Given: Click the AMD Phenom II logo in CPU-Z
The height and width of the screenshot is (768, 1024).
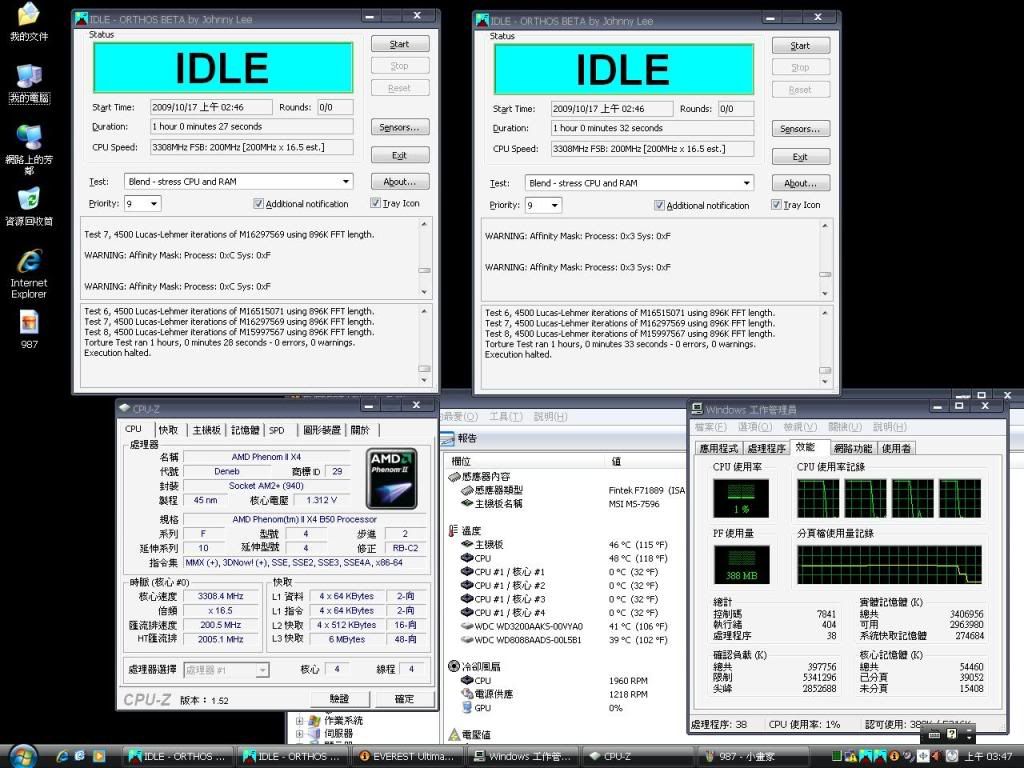Looking at the screenshot, I should click(x=392, y=479).
